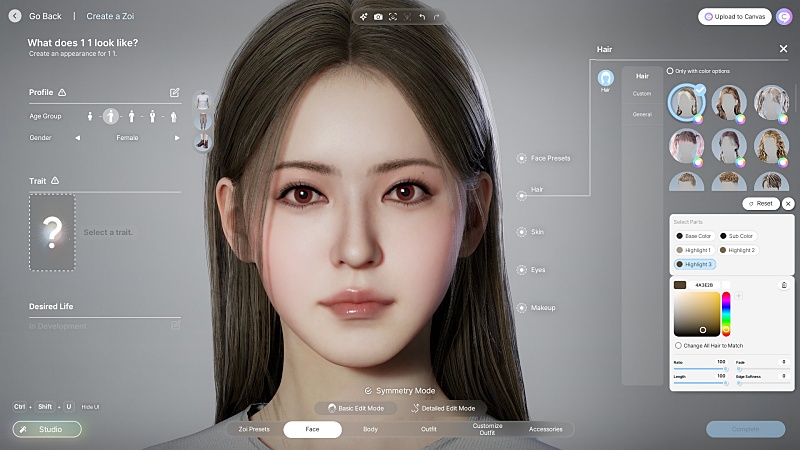Click the camera screenshot icon
The image size is (800, 450).
[378, 17]
